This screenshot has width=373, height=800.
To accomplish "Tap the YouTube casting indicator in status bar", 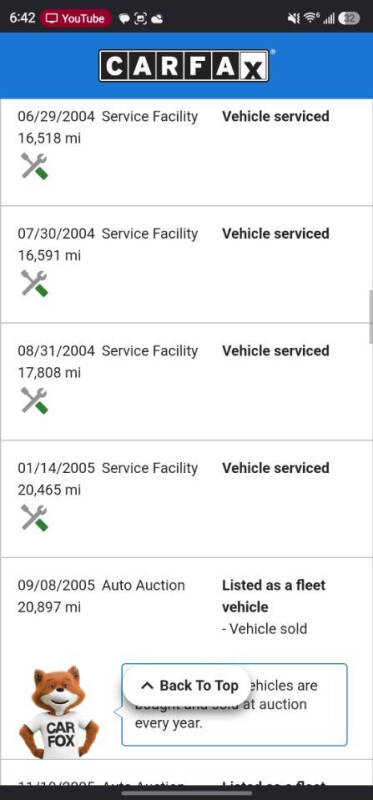I will [76, 18].
